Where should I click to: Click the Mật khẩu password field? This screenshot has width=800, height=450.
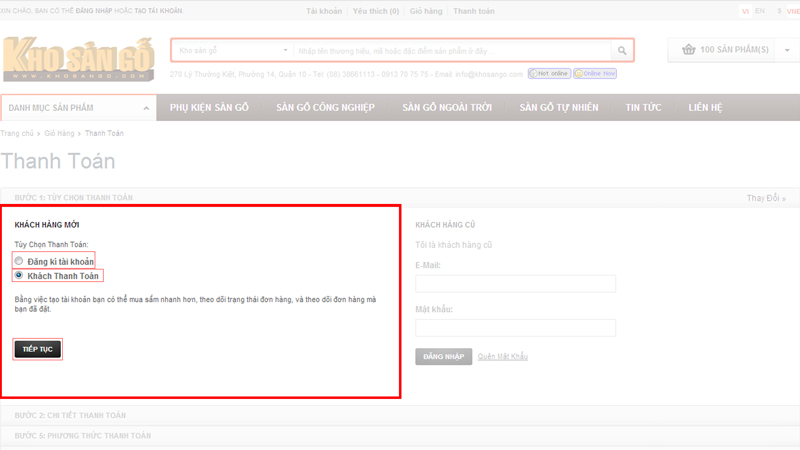515,328
